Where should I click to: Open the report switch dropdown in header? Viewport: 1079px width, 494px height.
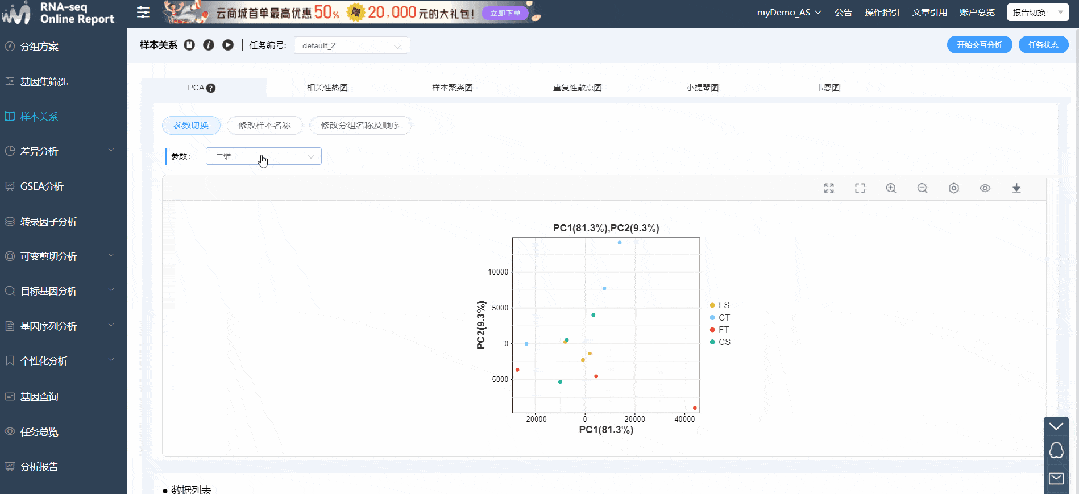point(1037,12)
